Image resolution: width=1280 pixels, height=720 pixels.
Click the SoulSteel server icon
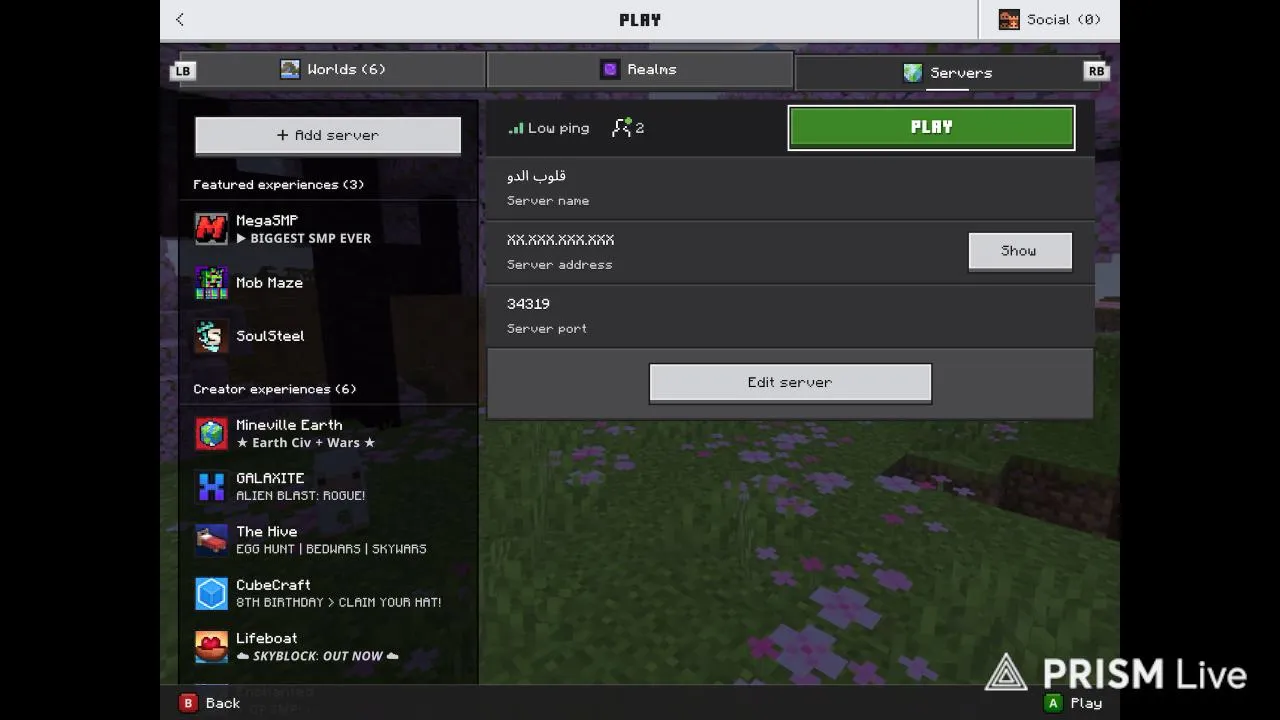click(x=211, y=336)
